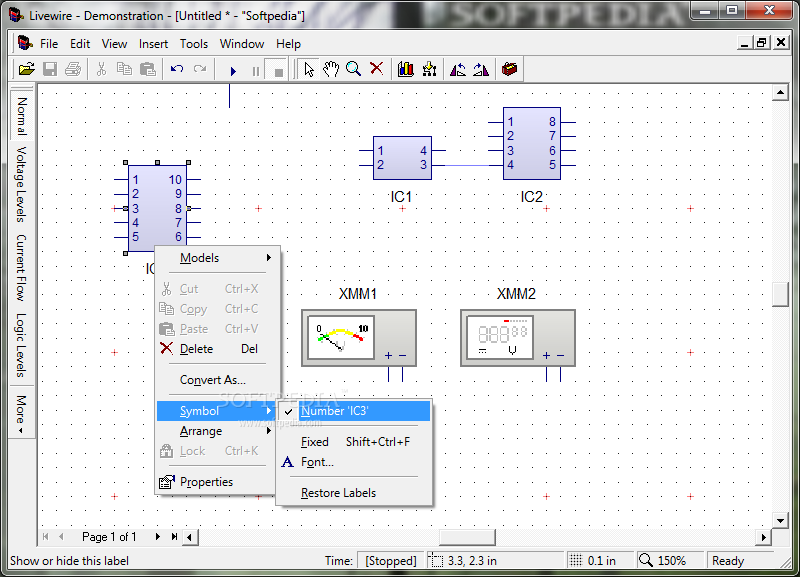Open the Font... dialog
This screenshot has width=800, height=577.
coord(355,462)
